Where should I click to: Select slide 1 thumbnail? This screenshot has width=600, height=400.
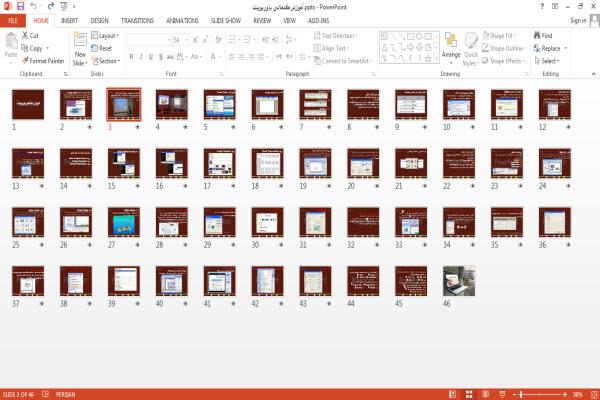(x=28, y=104)
